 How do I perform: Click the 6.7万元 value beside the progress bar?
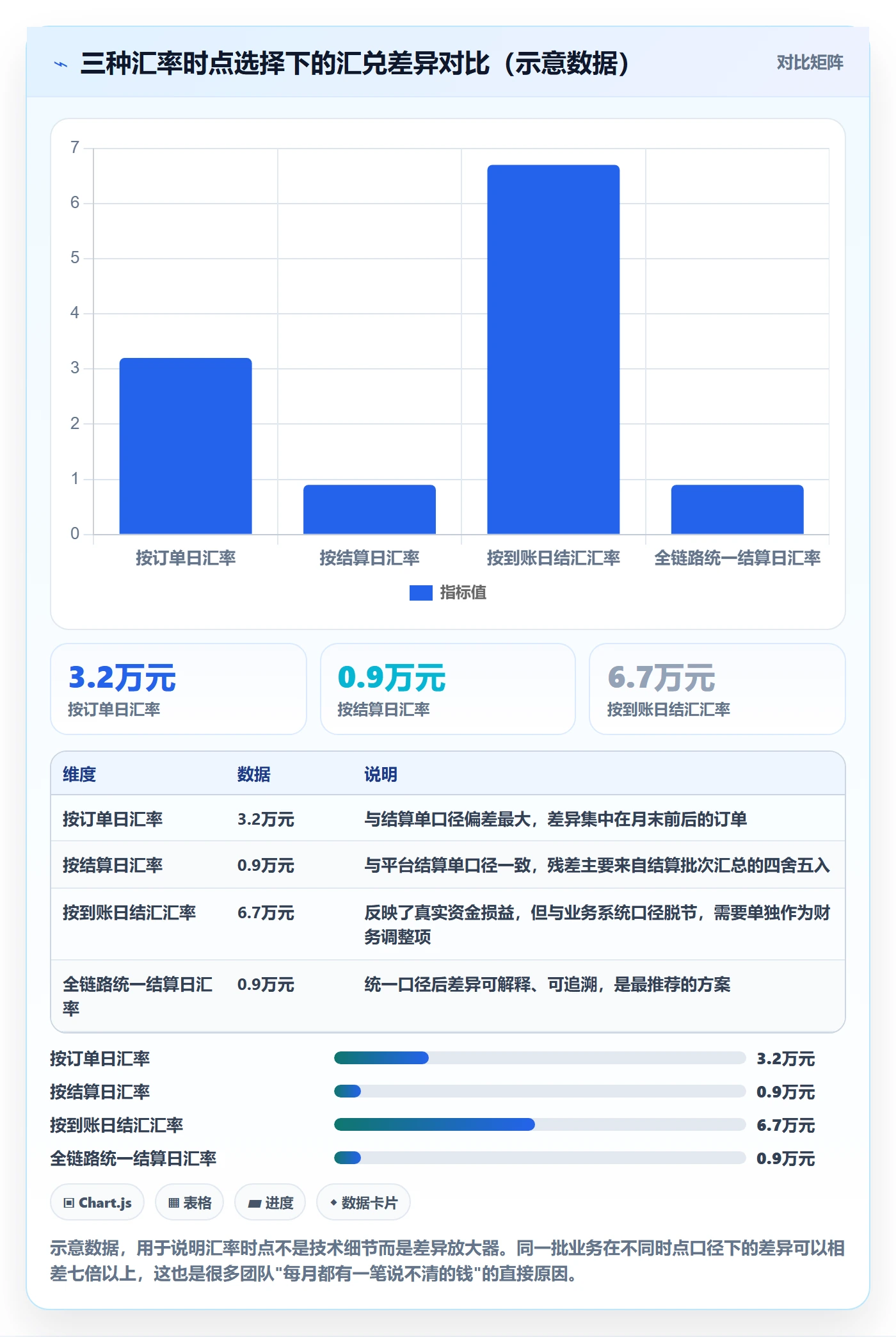(786, 1125)
